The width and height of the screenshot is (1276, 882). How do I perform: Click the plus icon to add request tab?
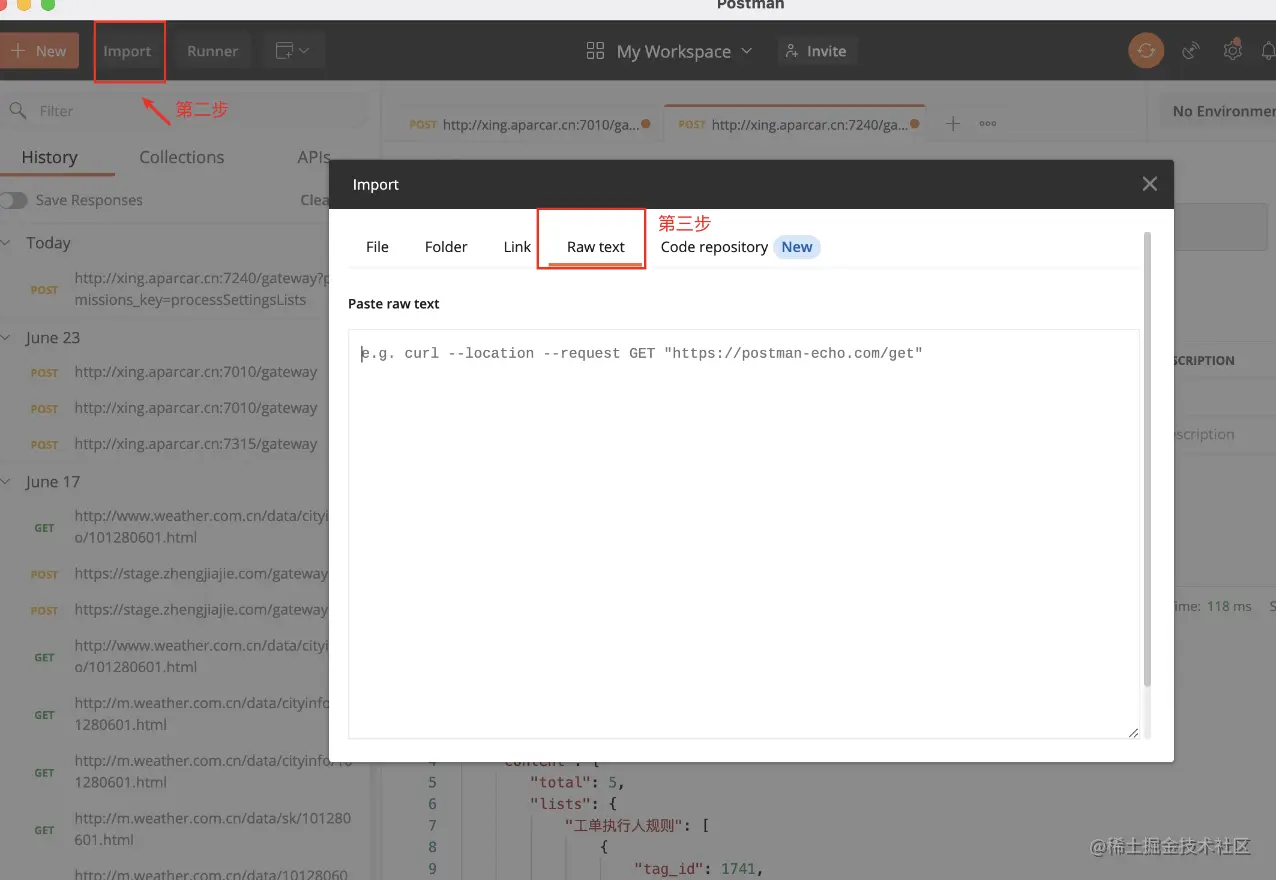pyautogui.click(x=953, y=124)
